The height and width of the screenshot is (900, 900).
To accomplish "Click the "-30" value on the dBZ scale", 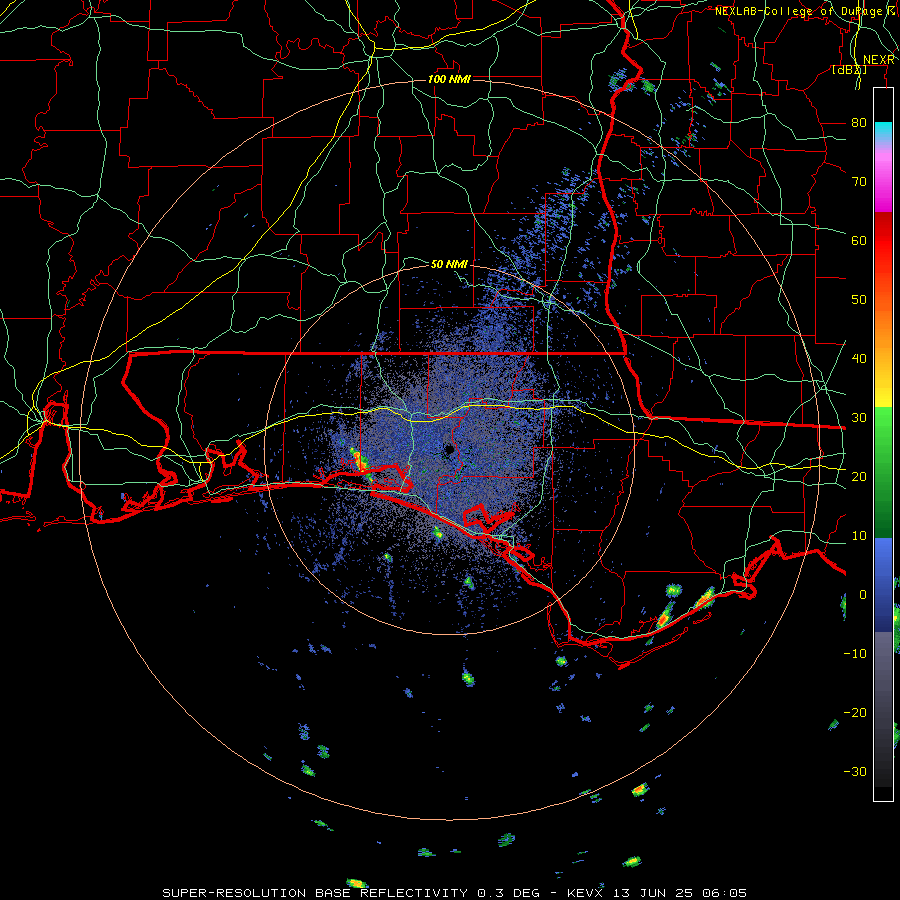I will coord(855,771).
